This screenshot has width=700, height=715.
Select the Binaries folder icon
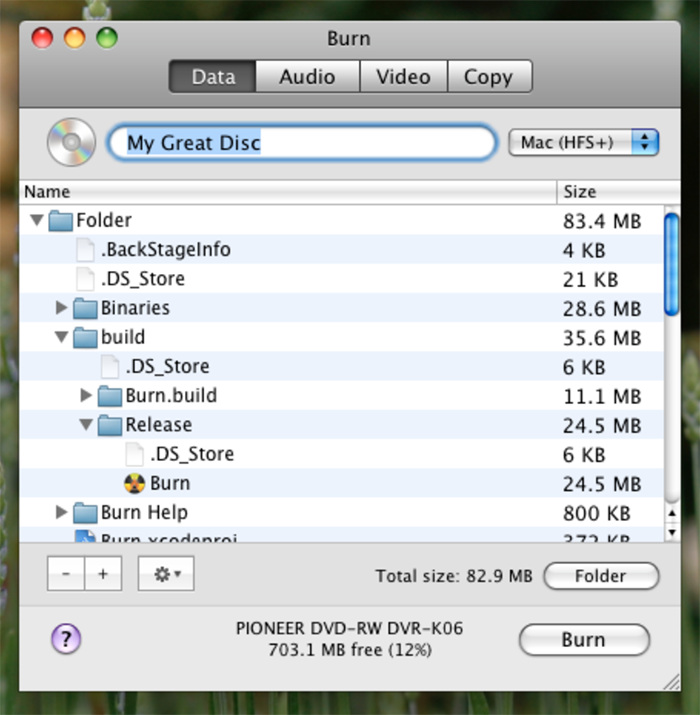click(85, 308)
